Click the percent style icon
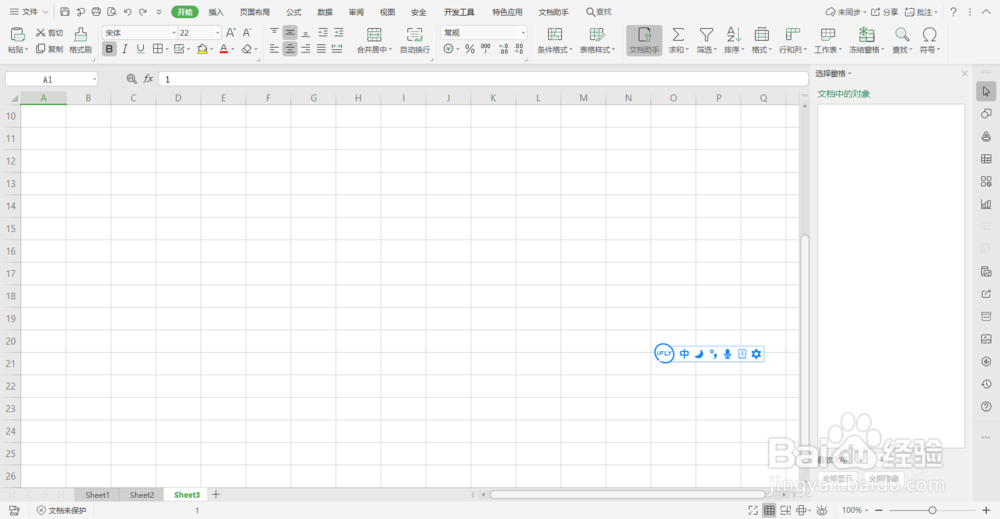Screen dimensions: 1000x519 pyautogui.click(x=470, y=49)
